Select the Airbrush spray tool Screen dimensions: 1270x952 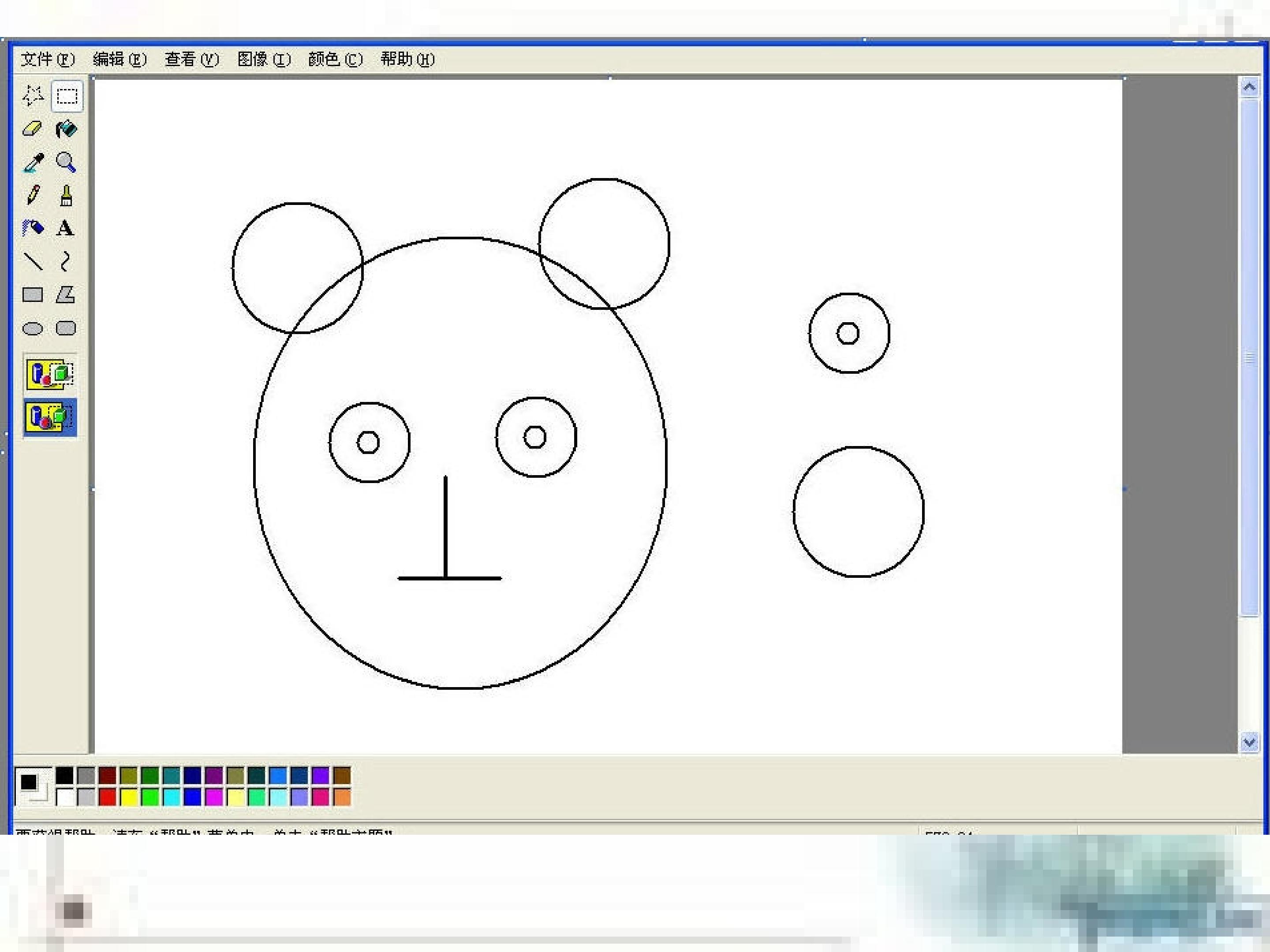coord(33,228)
